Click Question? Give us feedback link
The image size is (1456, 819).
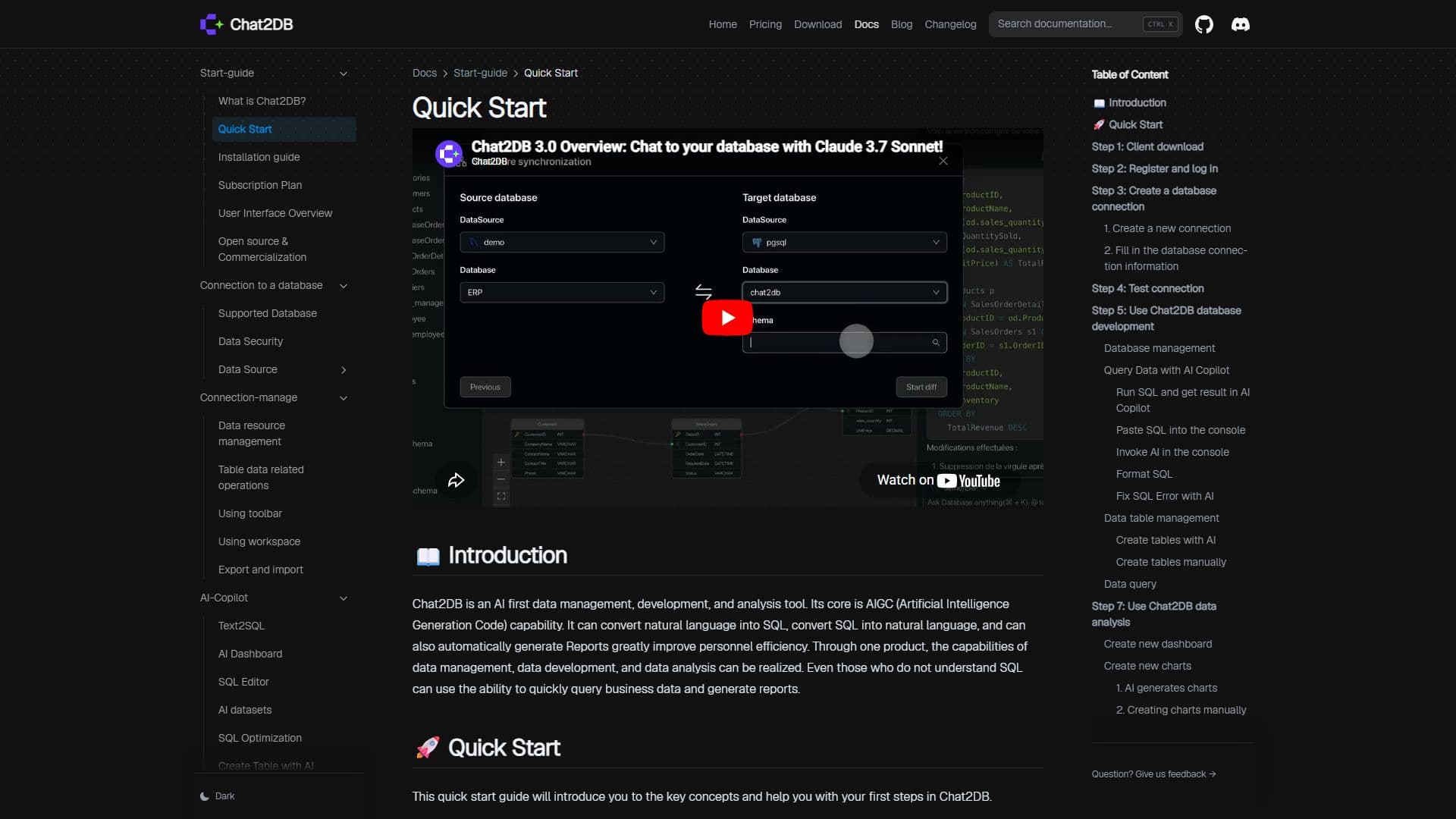tap(1153, 774)
